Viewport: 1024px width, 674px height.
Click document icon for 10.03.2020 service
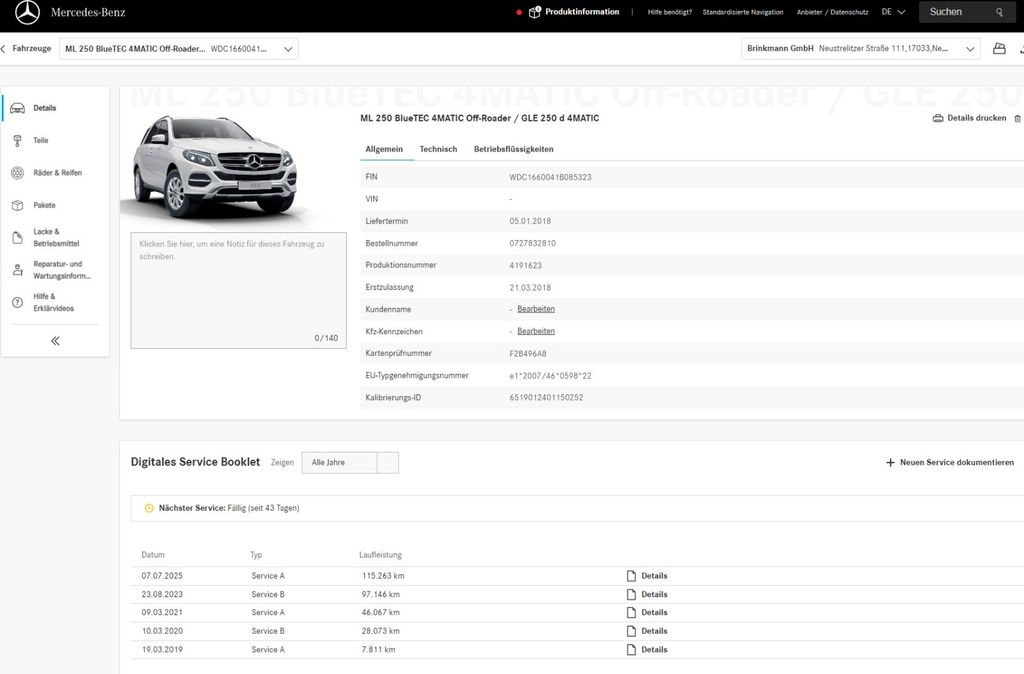631,631
